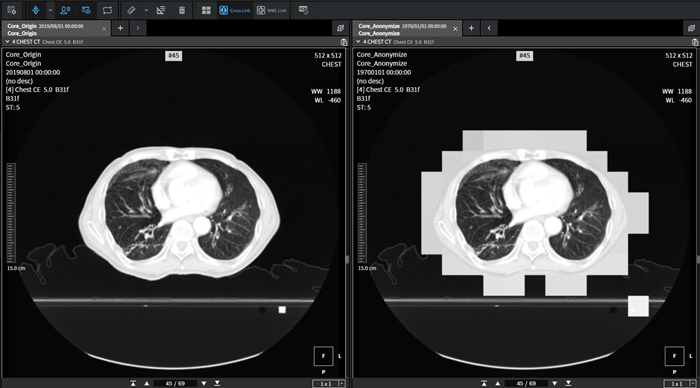Viewport: 700px width, 388px height.
Task: Close the Core_Anonymize tab
Action: click(455, 29)
